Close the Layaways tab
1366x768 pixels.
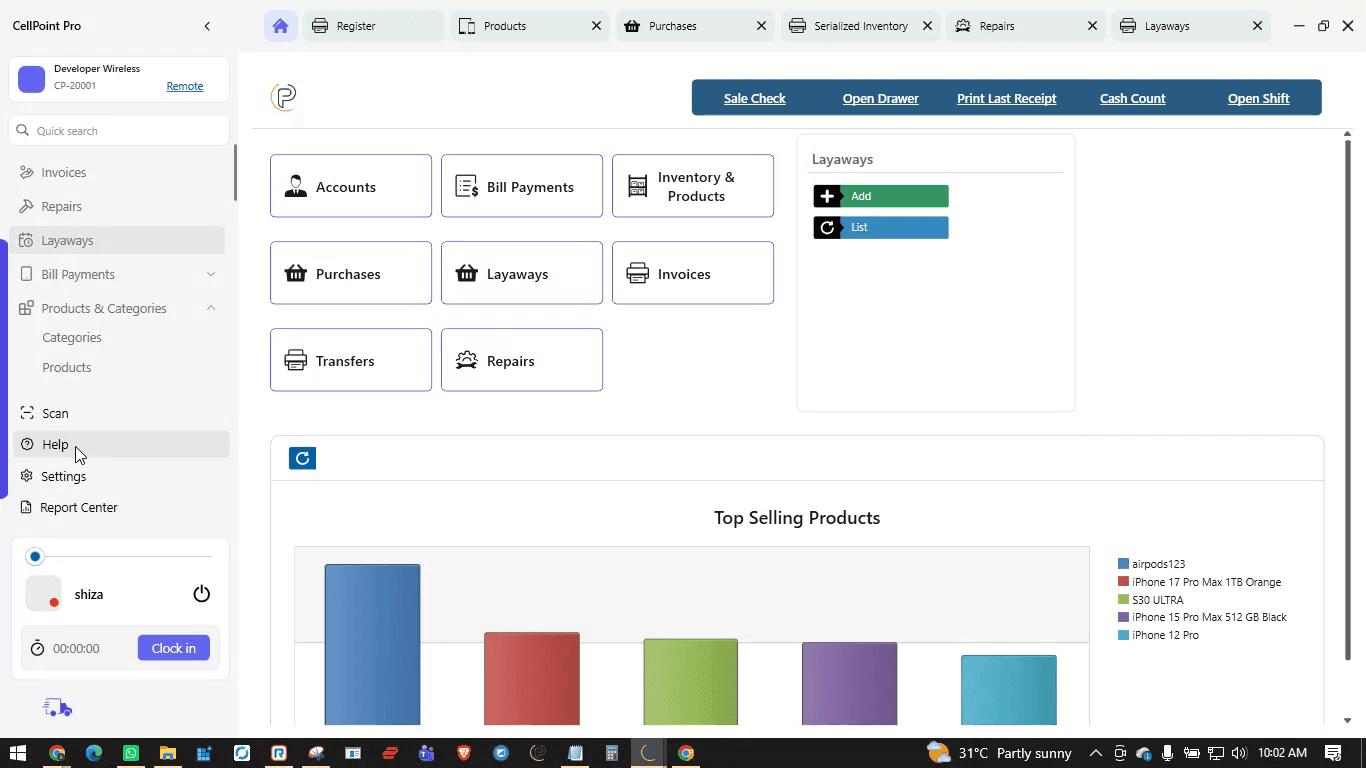tap(1257, 26)
